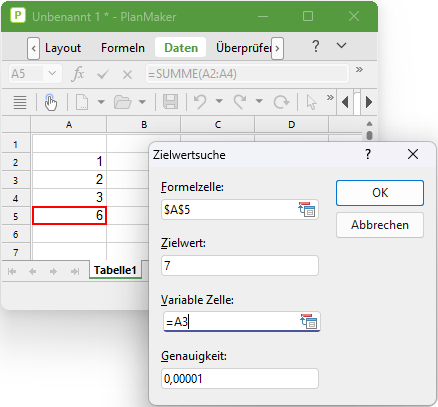Click the Undo arrow icon

coord(200,102)
